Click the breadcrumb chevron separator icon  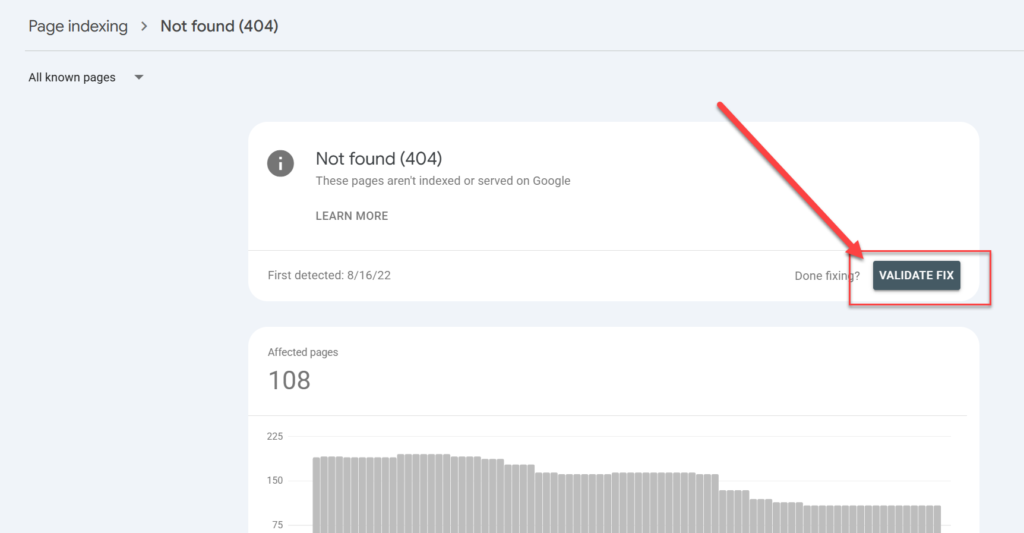144,27
